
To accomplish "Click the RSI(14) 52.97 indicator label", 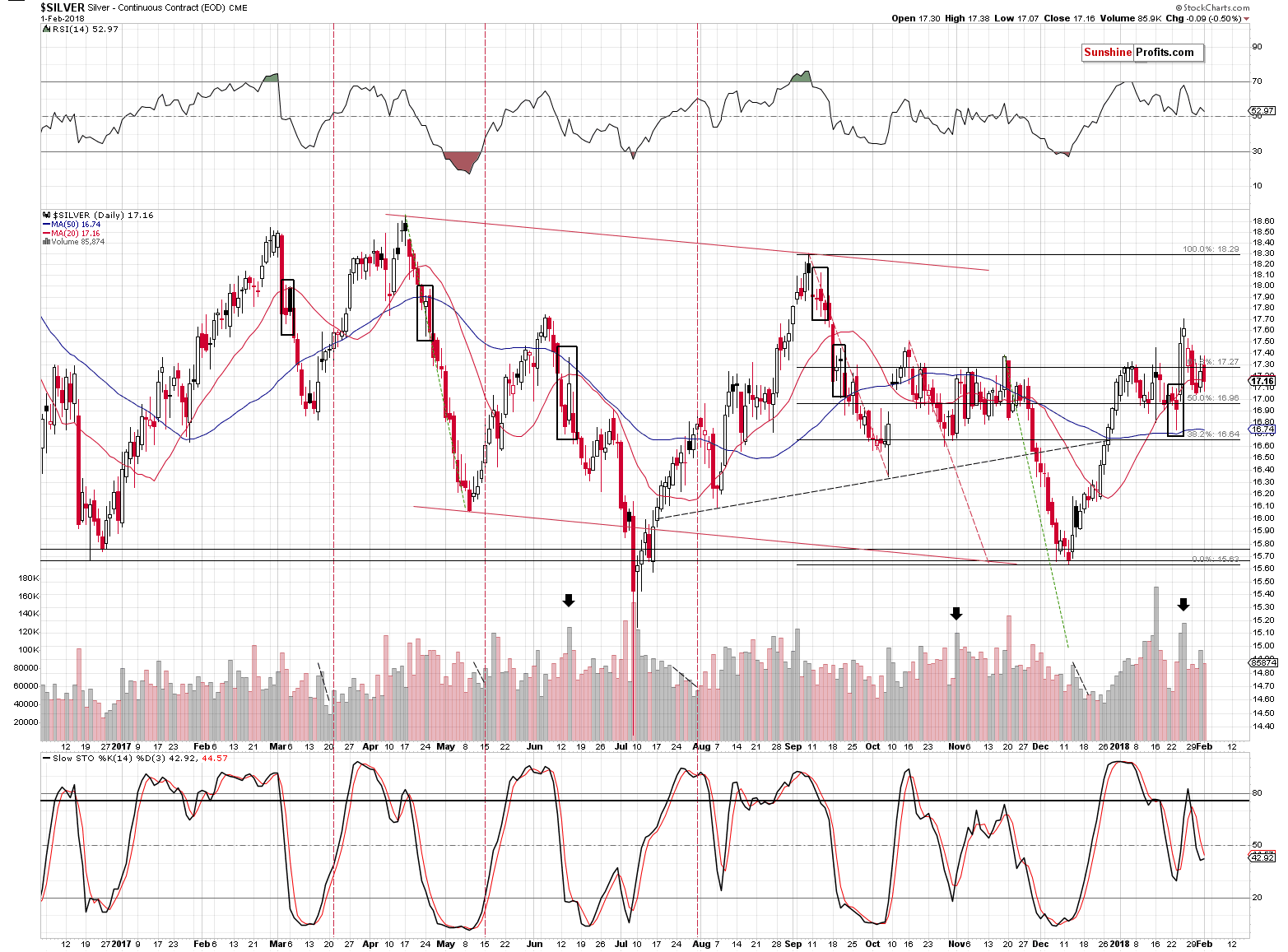I will click(x=84, y=29).
